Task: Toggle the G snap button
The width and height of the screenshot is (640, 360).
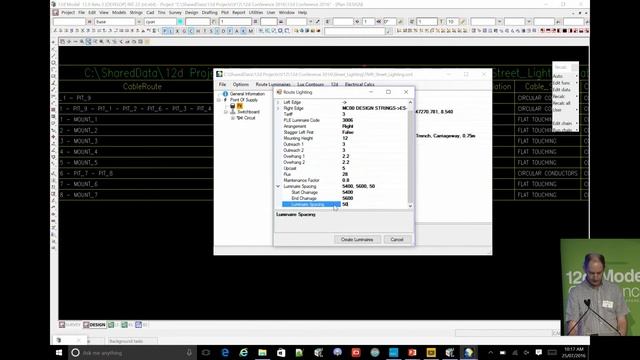Action: [184, 31]
